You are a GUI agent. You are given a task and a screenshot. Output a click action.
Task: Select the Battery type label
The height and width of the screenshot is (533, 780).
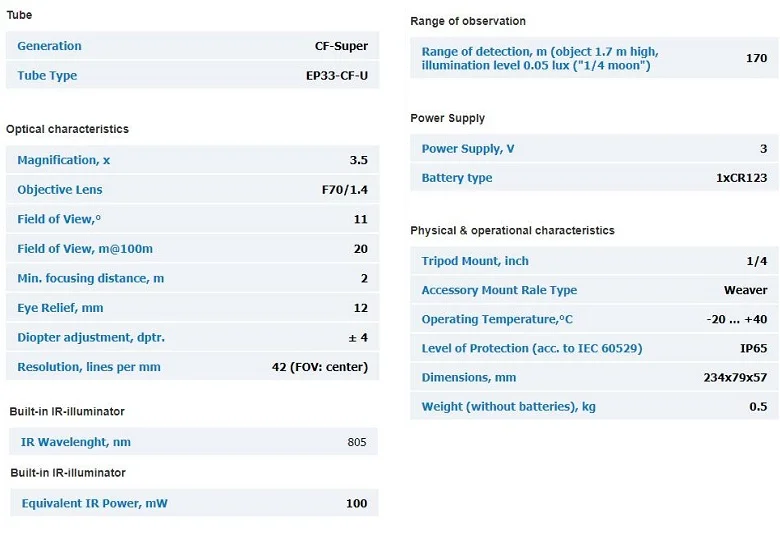pos(457,178)
